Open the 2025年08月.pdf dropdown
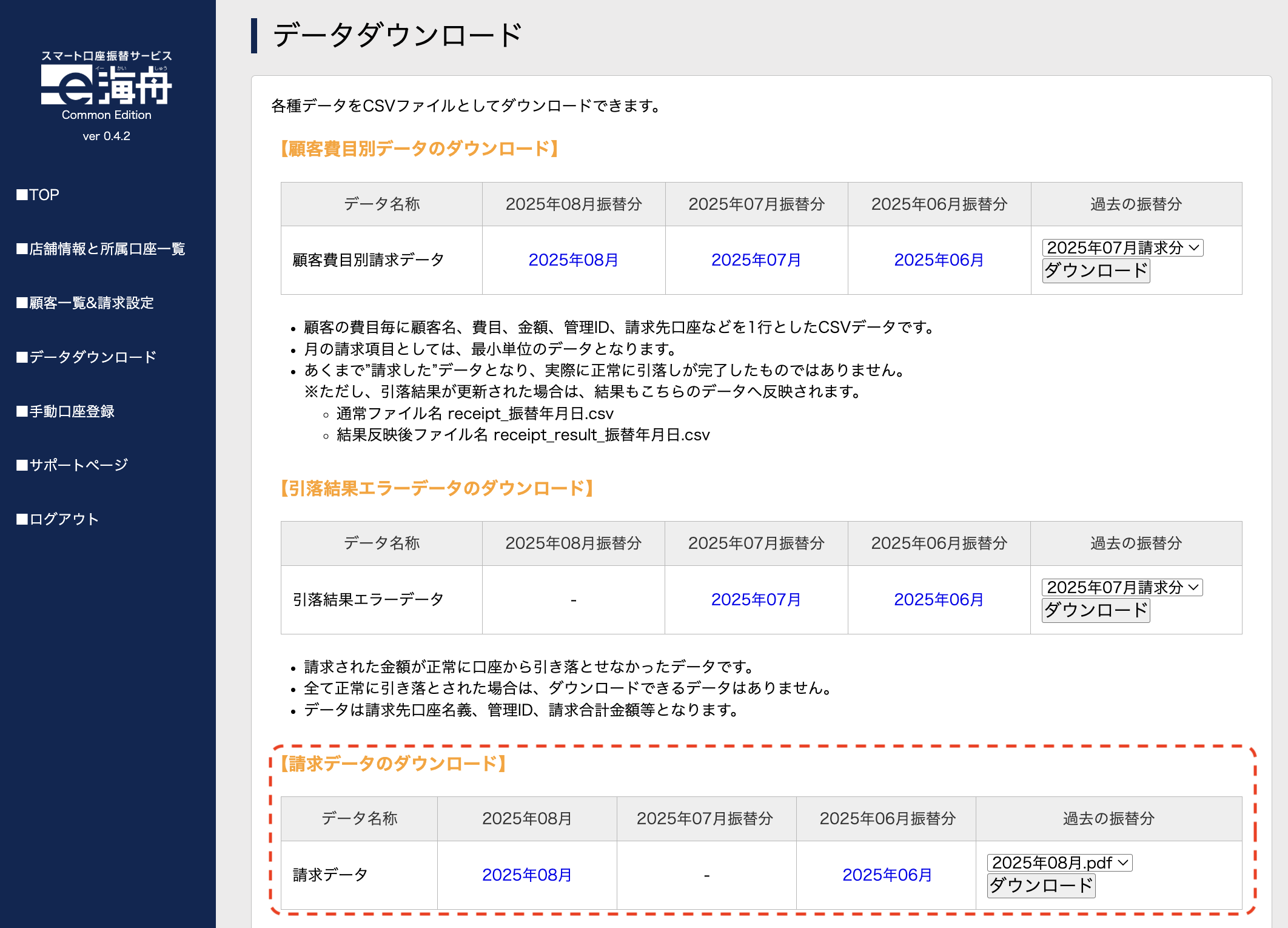The height and width of the screenshot is (928, 1288). point(1059,862)
